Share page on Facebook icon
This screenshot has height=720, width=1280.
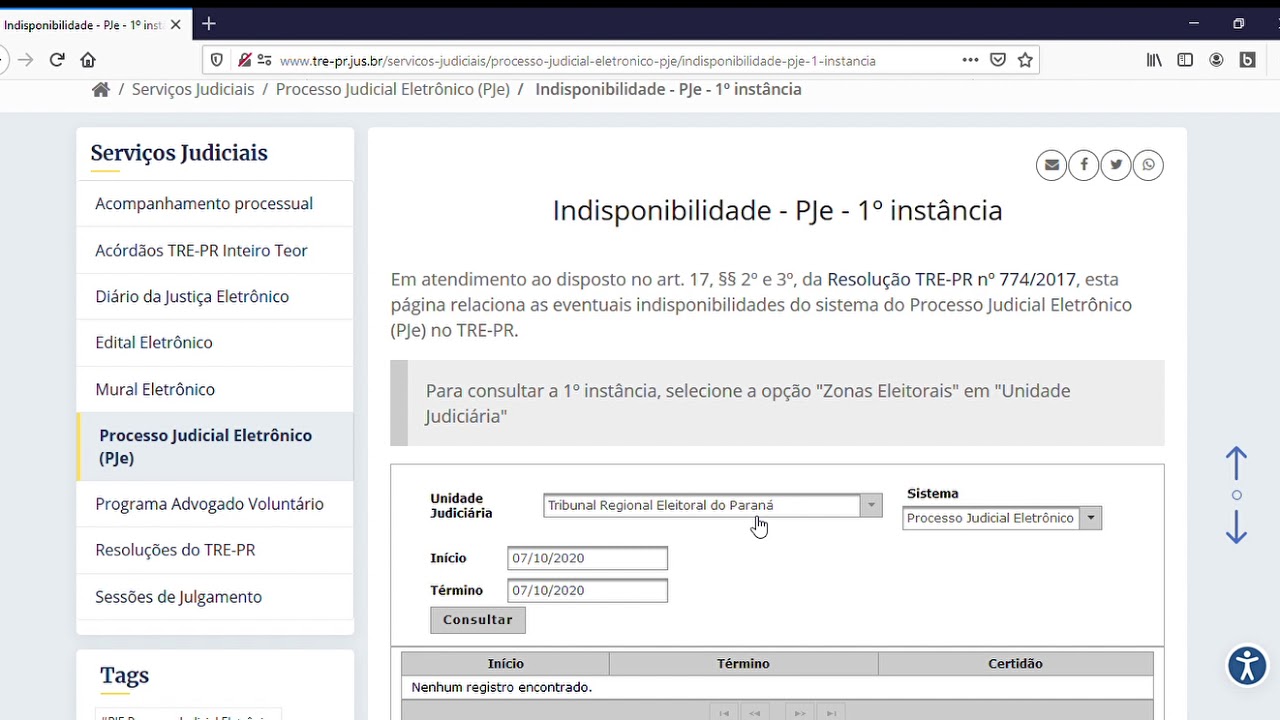(x=1084, y=165)
